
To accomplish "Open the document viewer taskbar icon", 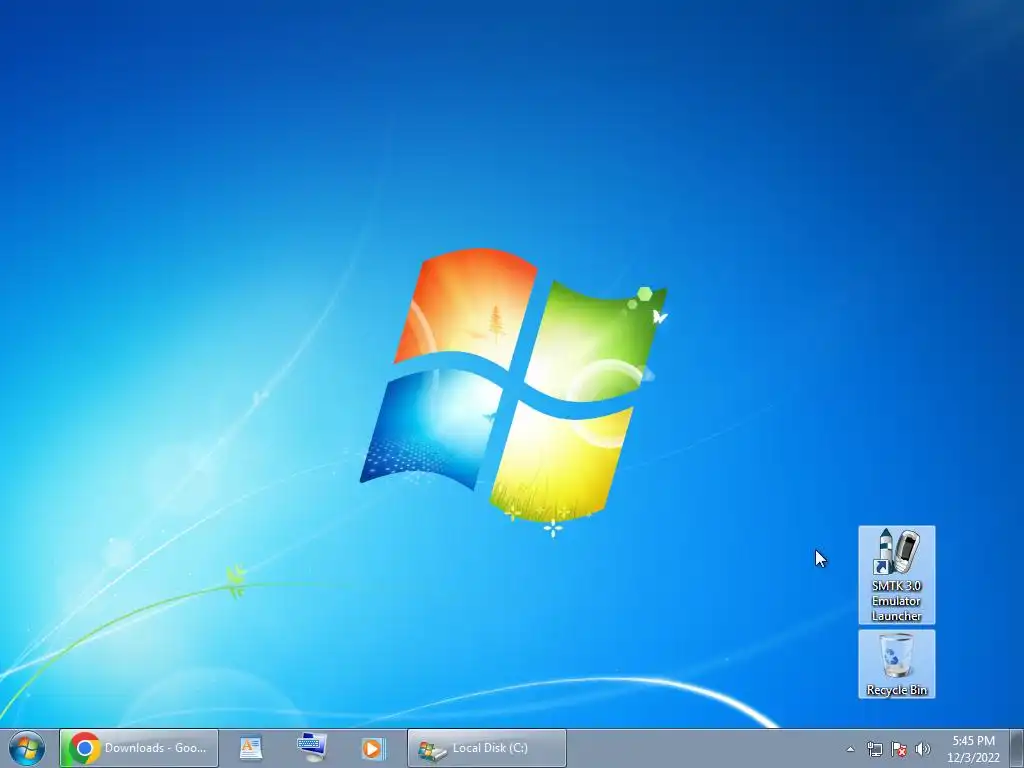I will (251, 748).
